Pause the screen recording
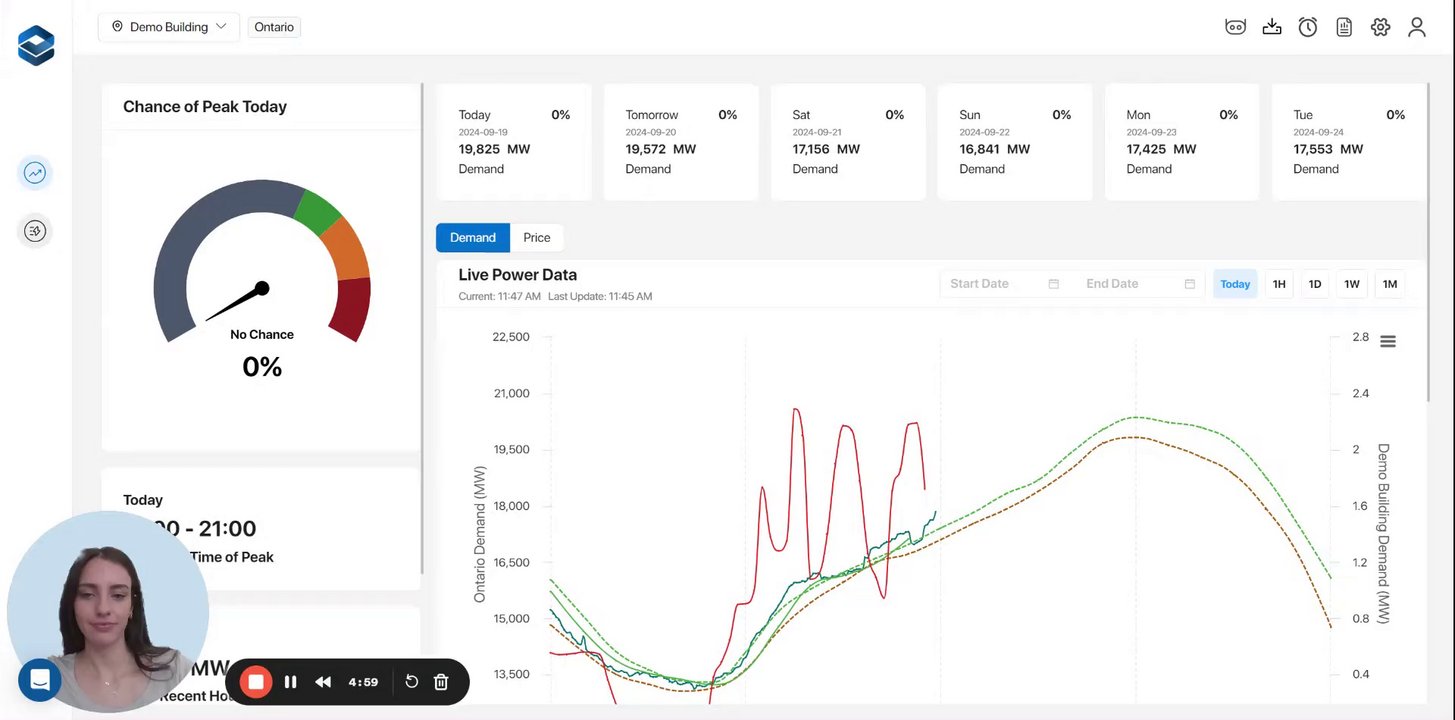The height and width of the screenshot is (720, 1455). (x=291, y=682)
